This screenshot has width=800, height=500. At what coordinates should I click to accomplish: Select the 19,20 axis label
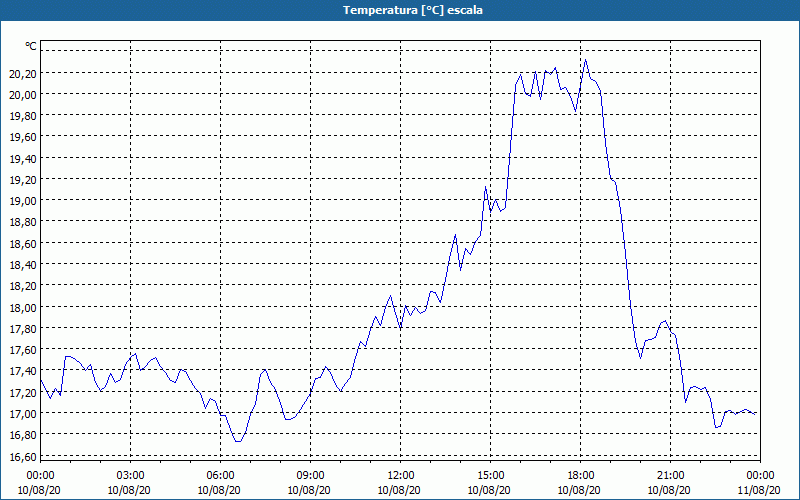(x=23, y=180)
